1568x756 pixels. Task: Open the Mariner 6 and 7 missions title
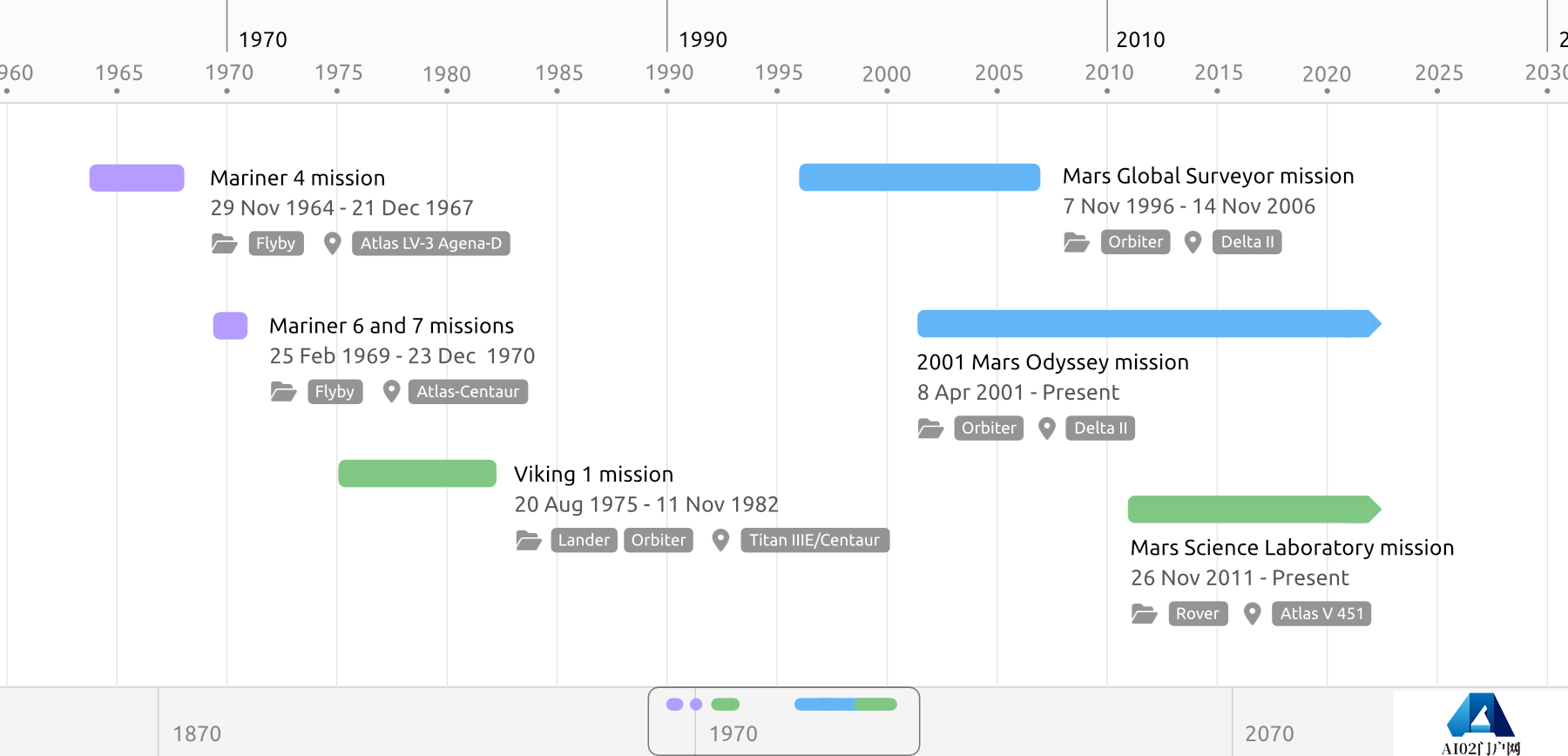click(391, 326)
